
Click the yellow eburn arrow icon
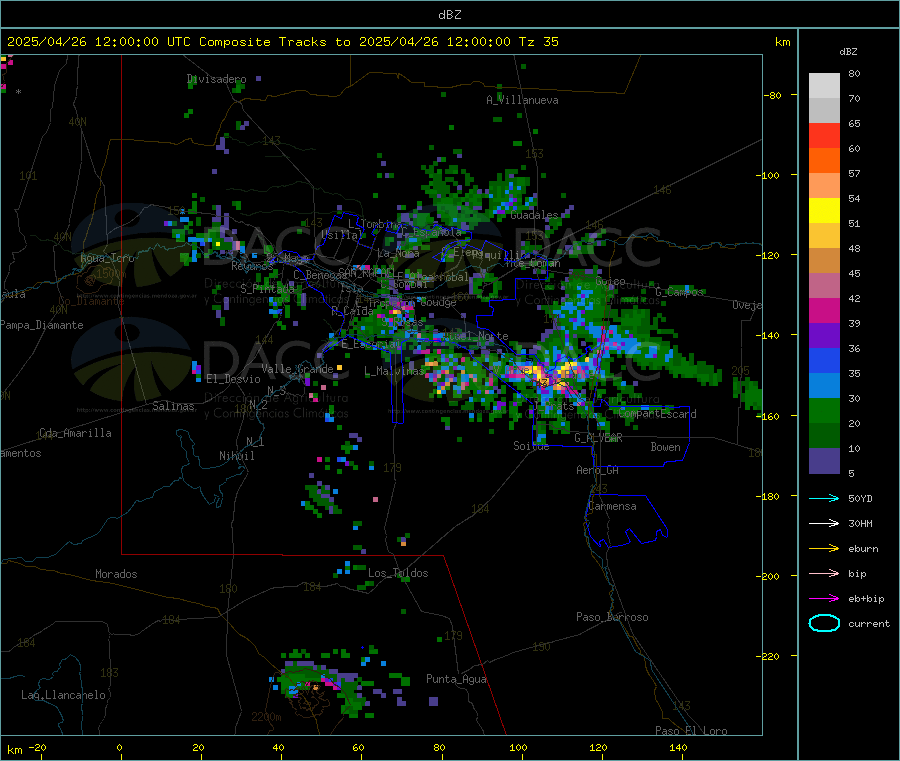point(824,549)
